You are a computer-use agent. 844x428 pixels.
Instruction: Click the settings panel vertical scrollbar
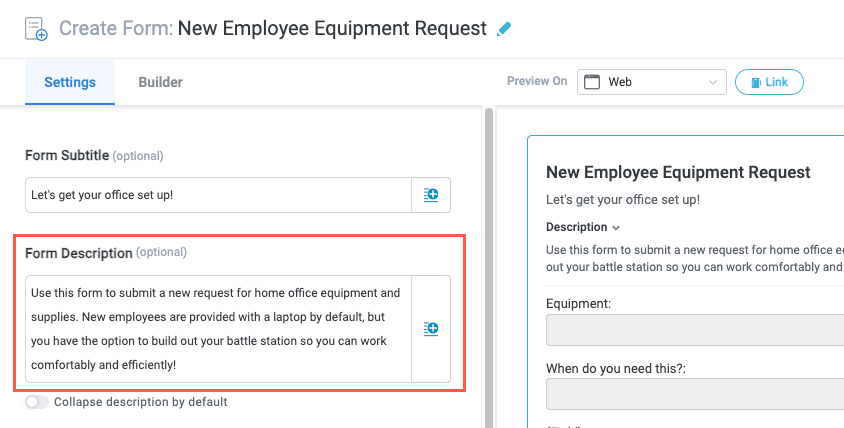click(489, 268)
